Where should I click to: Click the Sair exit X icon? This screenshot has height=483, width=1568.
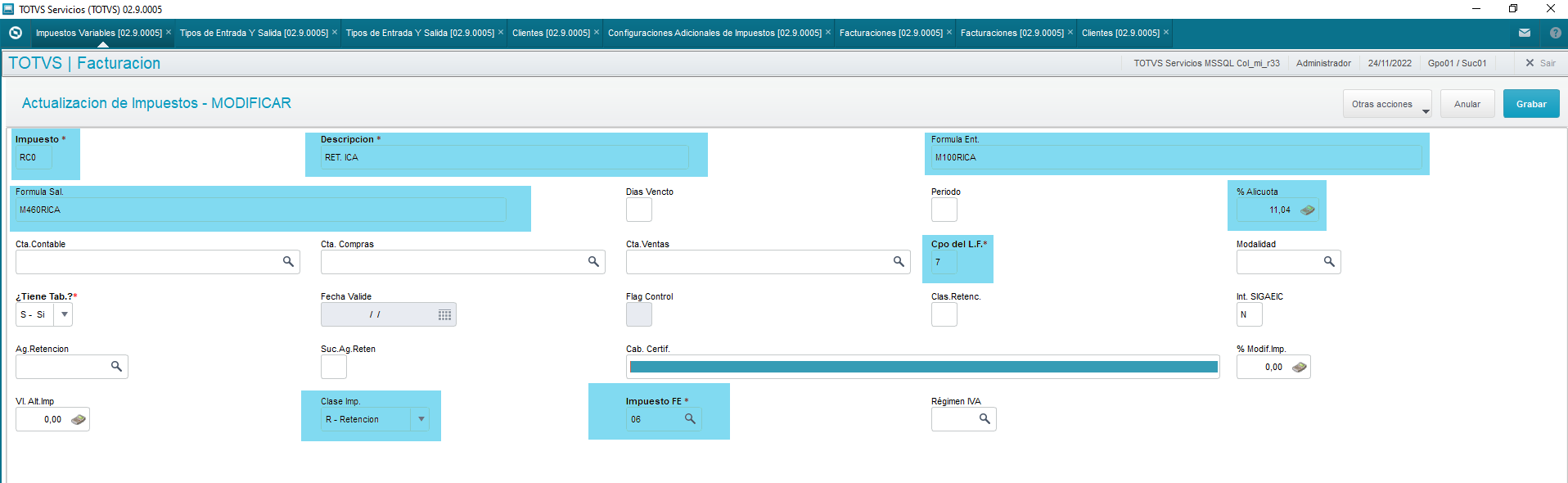point(1530,63)
